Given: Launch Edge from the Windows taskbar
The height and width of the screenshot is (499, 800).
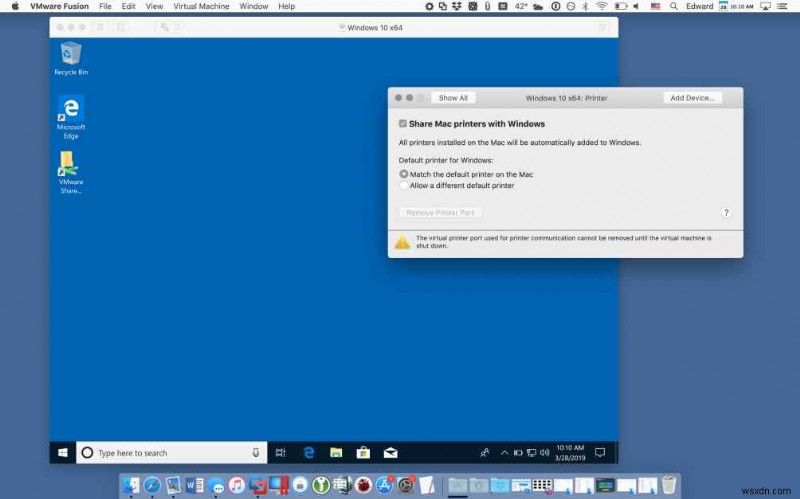Looking at the screenshot, I should (x=309, y=453).
